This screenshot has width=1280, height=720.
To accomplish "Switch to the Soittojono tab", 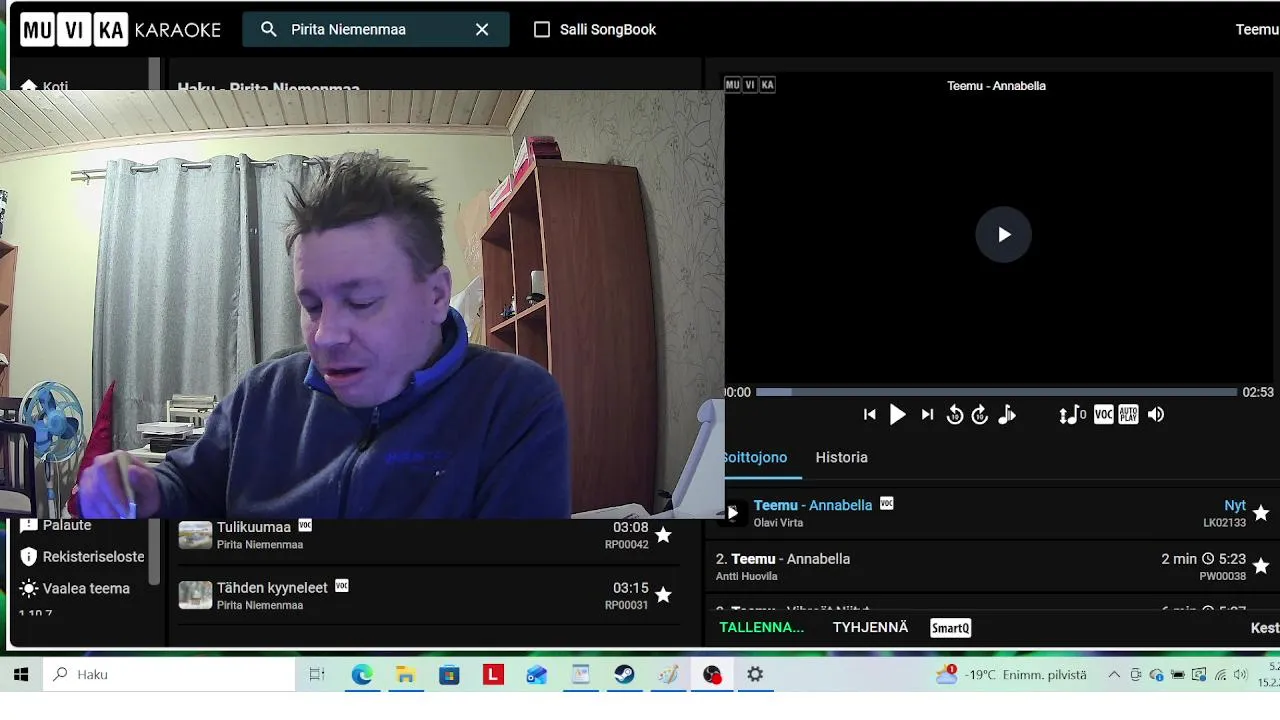I will coord(755,457).
